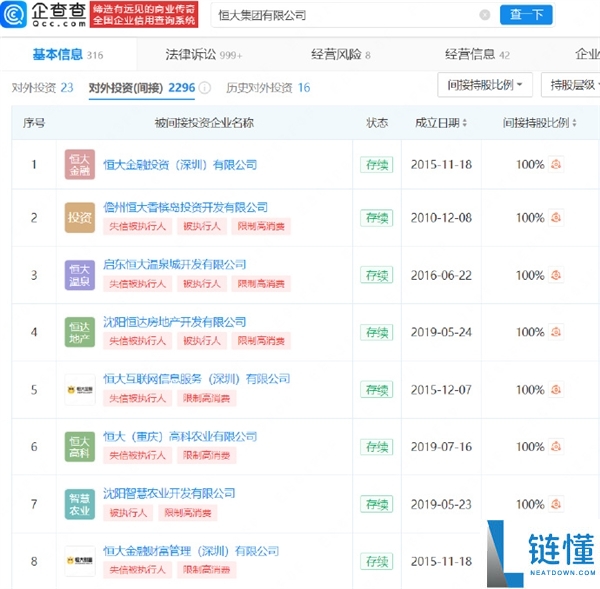Click the 查一下 search button
This screenshot has height=589, width=600.
click(526, 15)
